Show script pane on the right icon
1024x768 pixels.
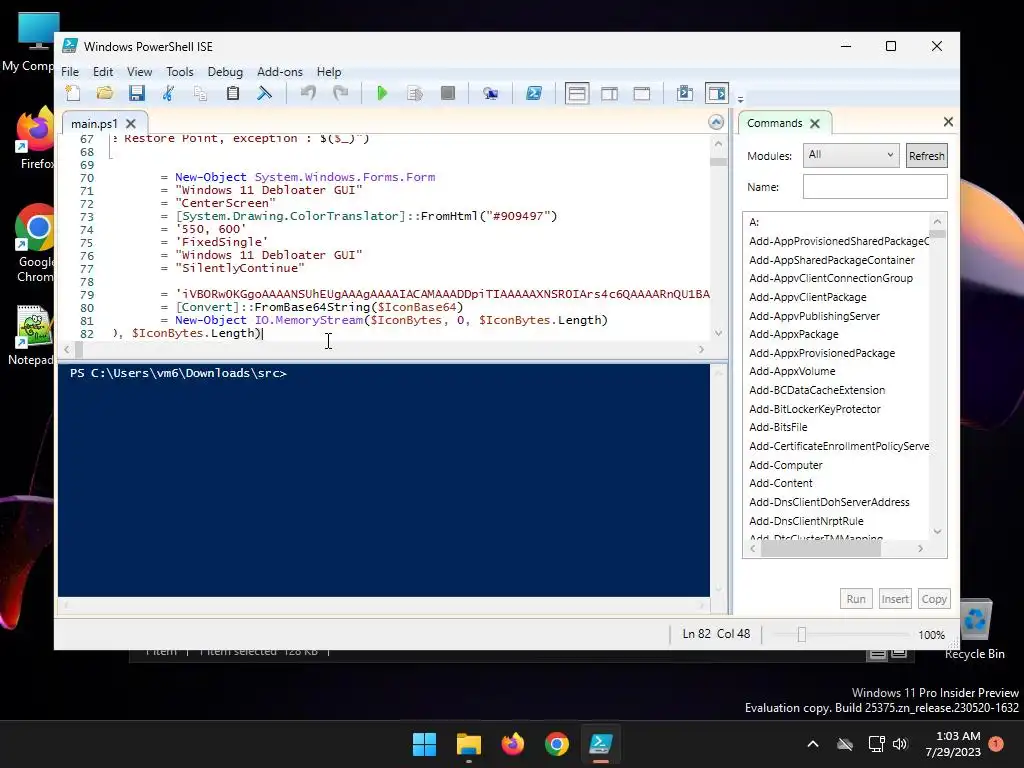[609, 93]
